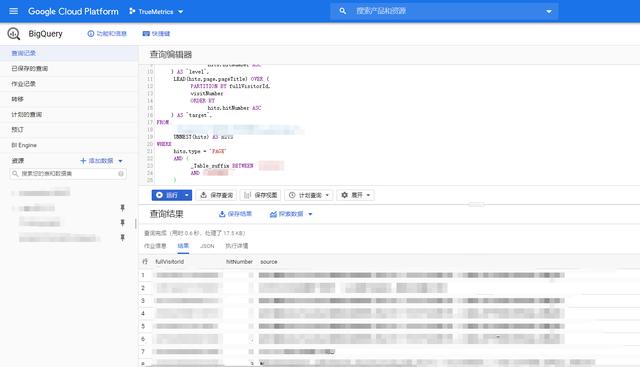Switch to the 作业信息 tab
The image size is (640, 367).
(155, 246)
